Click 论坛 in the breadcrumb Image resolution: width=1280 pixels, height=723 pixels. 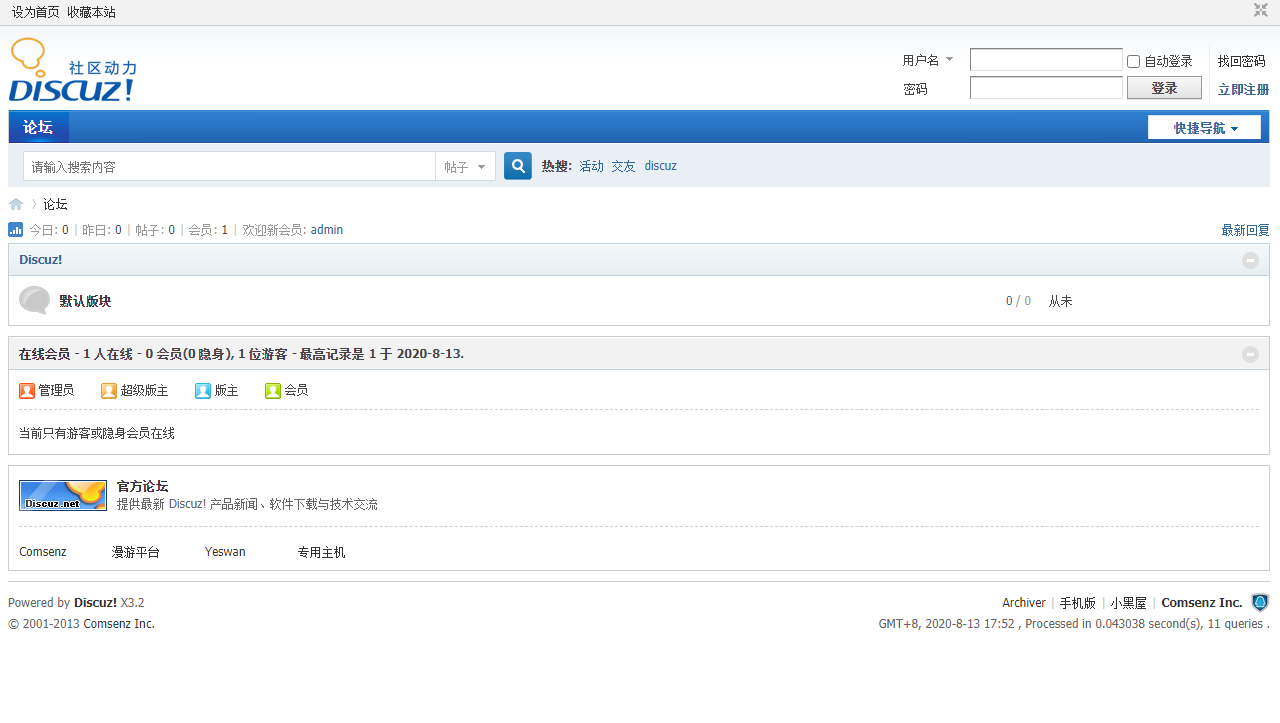tap(55, 204)
